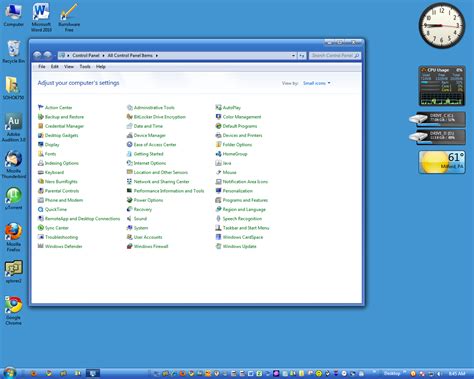Open Mozilla Firefox desktop shortcut

[x=13, y=237]
